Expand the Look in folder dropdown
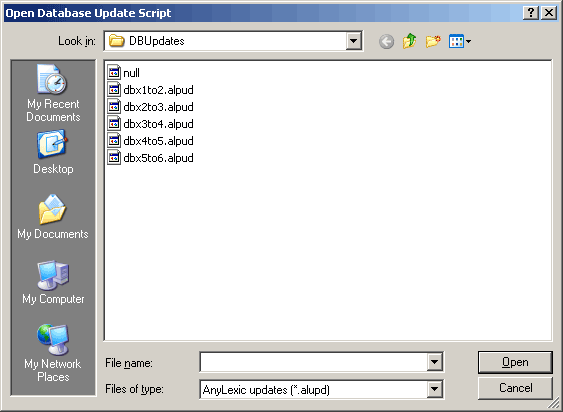Viewport: 563px width, 412px height. [353, 41]
